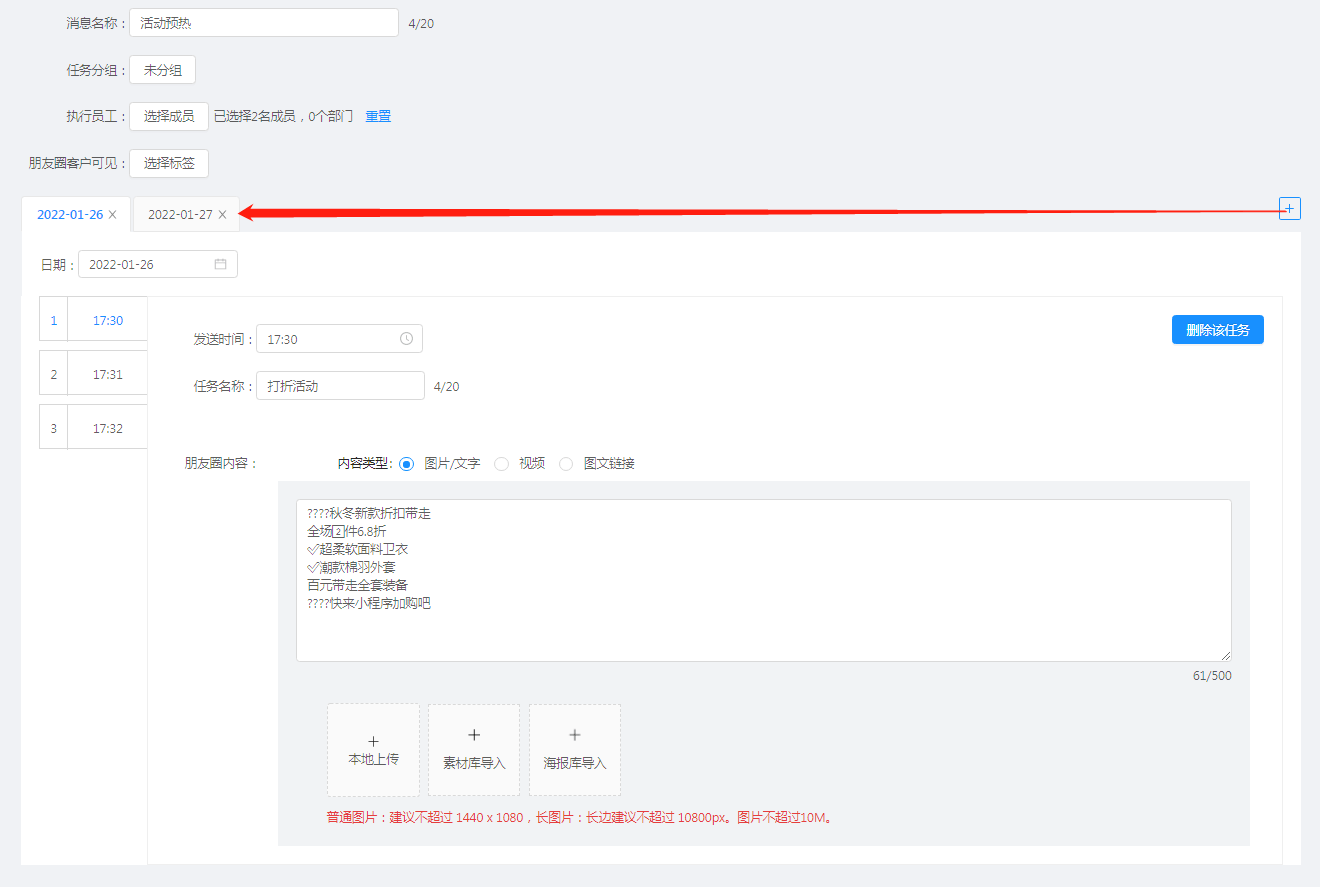The image size is (1320, 887).
Task: Select task 1 at 17:30
Action: tap(93, 321)
